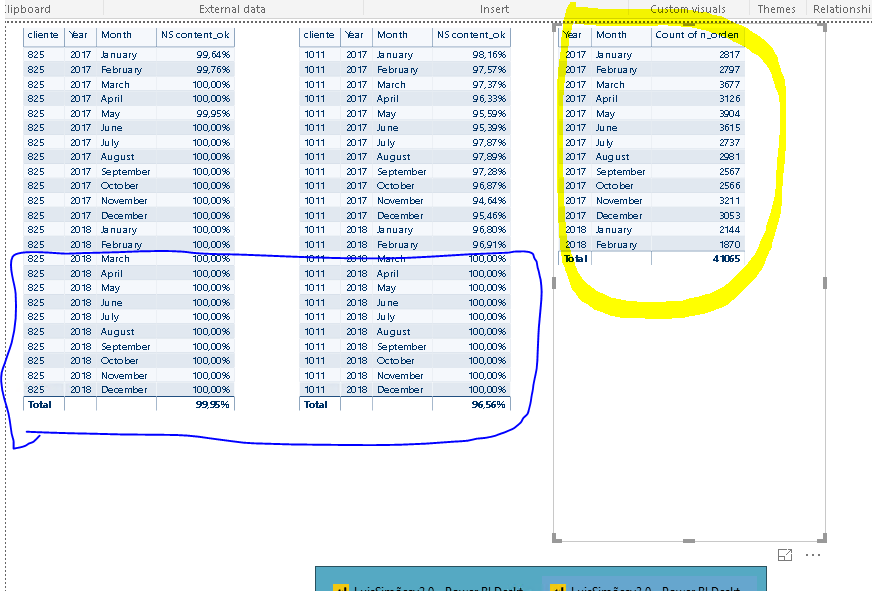Select the 96,87% value for October 2017

[x=489, y=186]
